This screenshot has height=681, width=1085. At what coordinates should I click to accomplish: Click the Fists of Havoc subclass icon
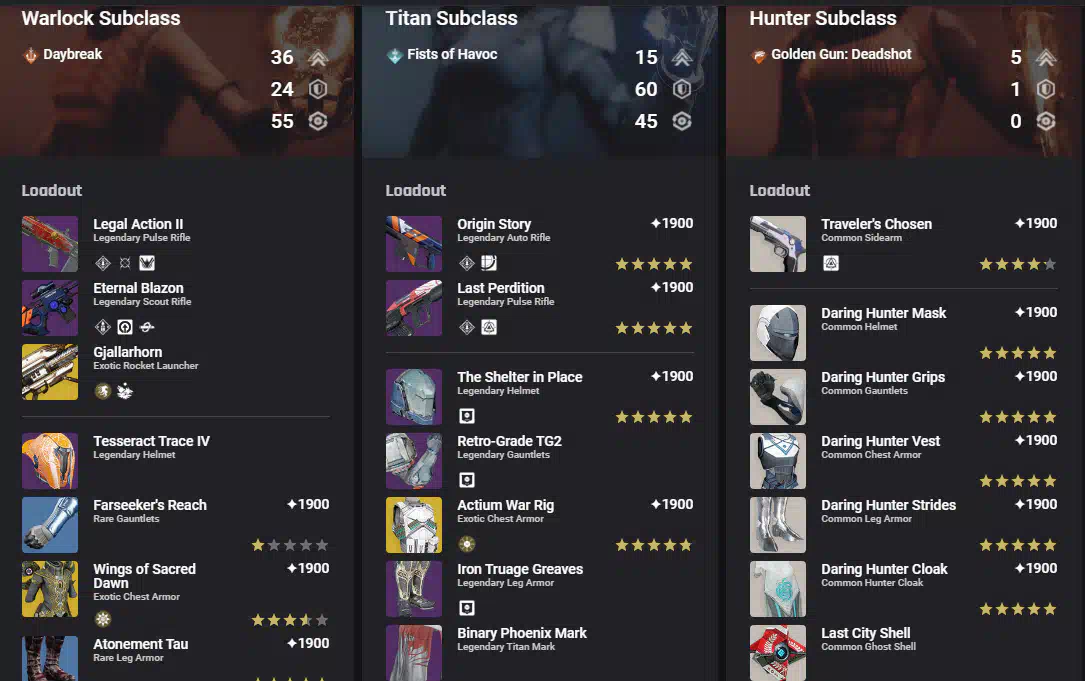pyautogui.click(x=394, y=55)
